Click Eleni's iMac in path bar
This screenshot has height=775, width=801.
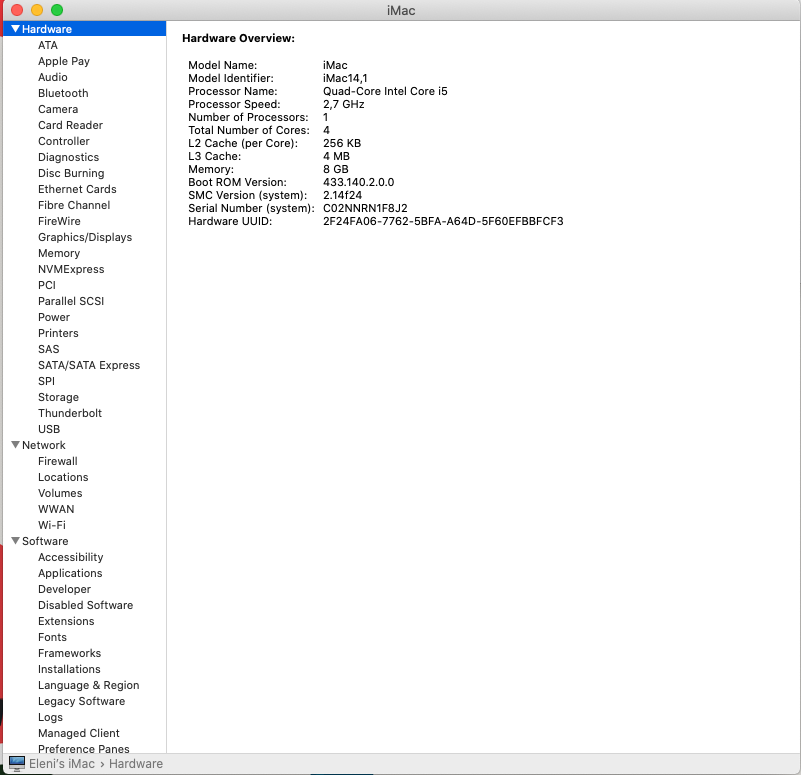coord(62,764)
